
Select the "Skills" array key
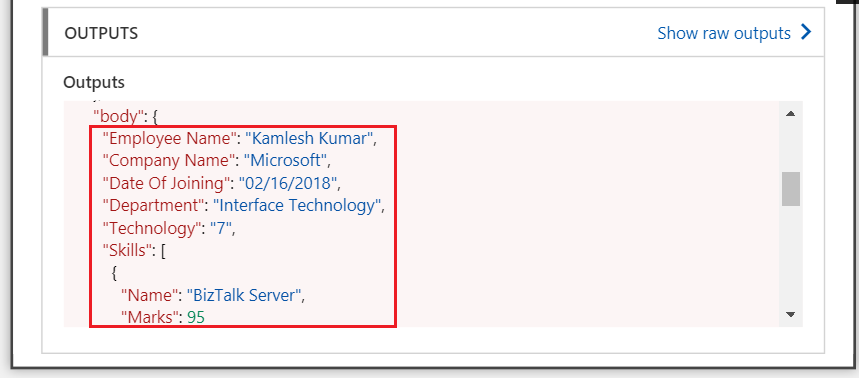point(127,251)
